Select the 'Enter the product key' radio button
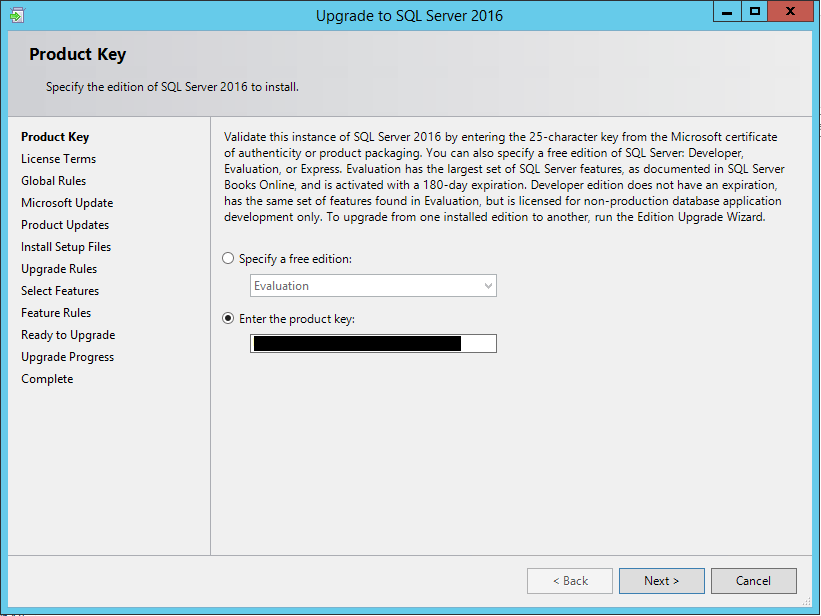Screen dimensions: 821x616 pyautogui.click(x=228, y=318)
